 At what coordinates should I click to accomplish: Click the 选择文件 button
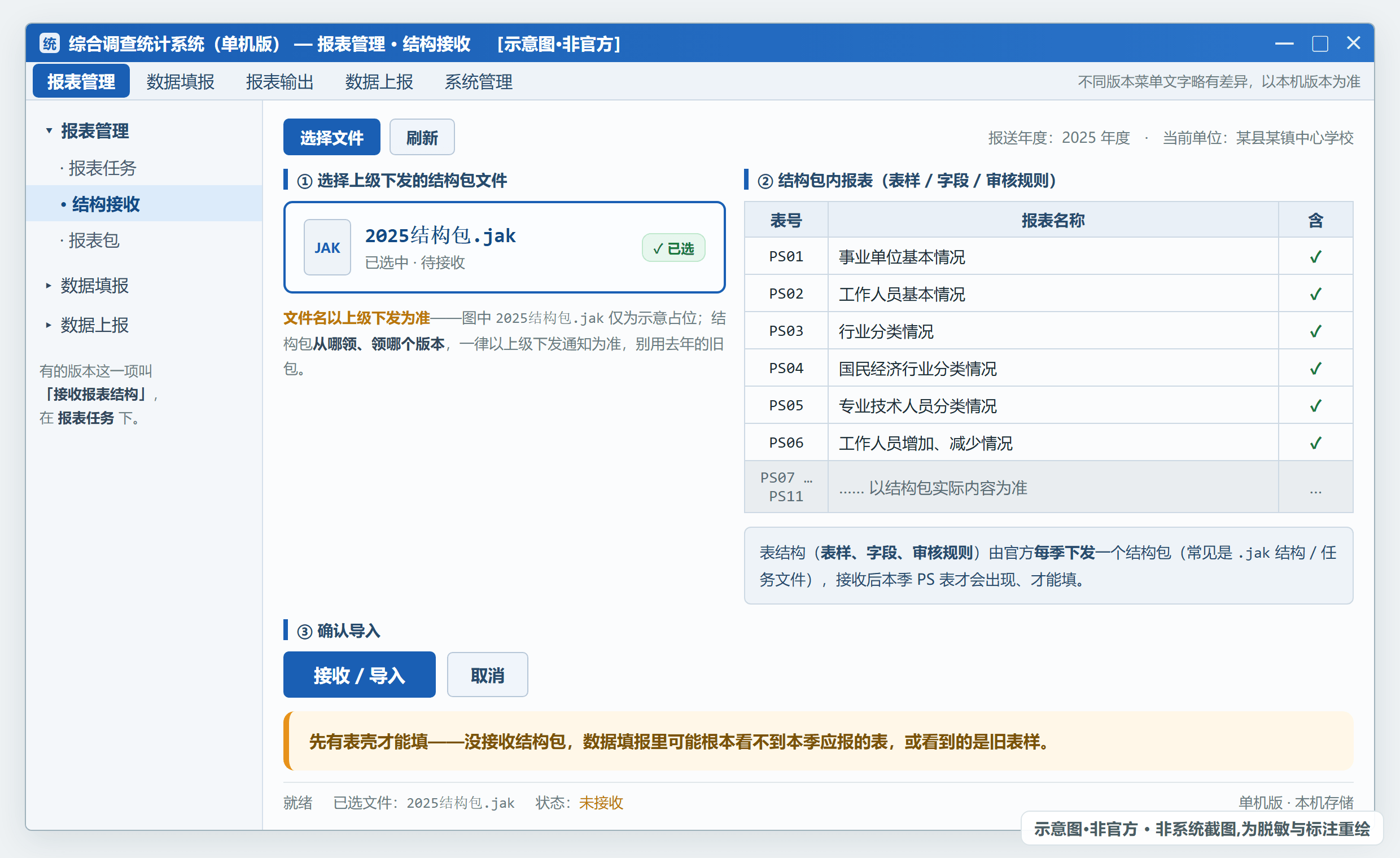[332, 137]
